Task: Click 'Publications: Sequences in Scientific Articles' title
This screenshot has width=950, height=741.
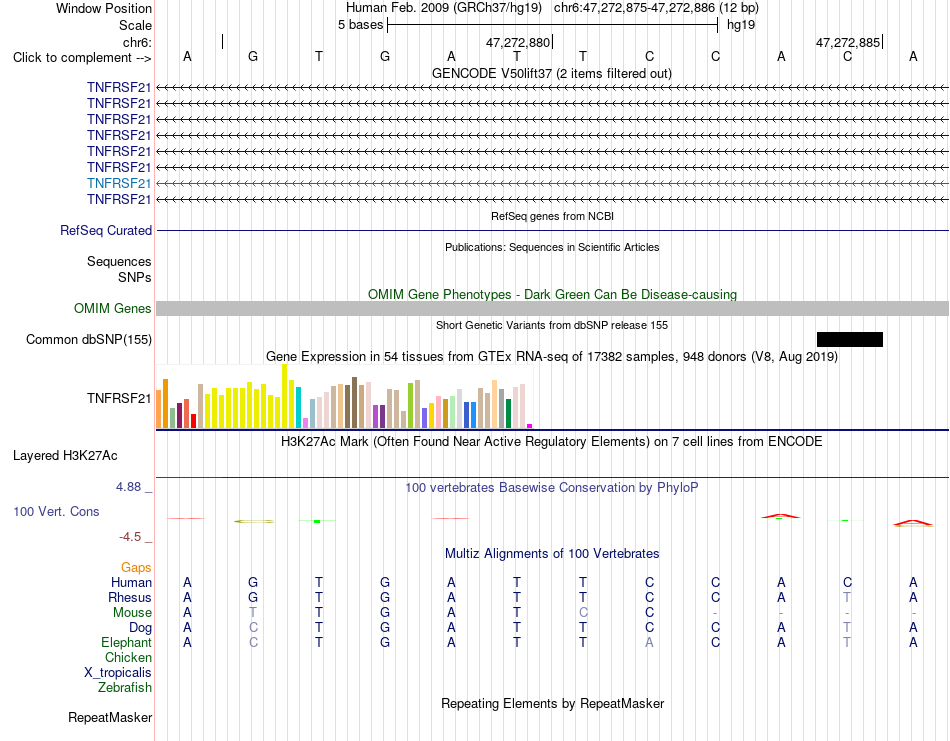Action: (552, 247)
